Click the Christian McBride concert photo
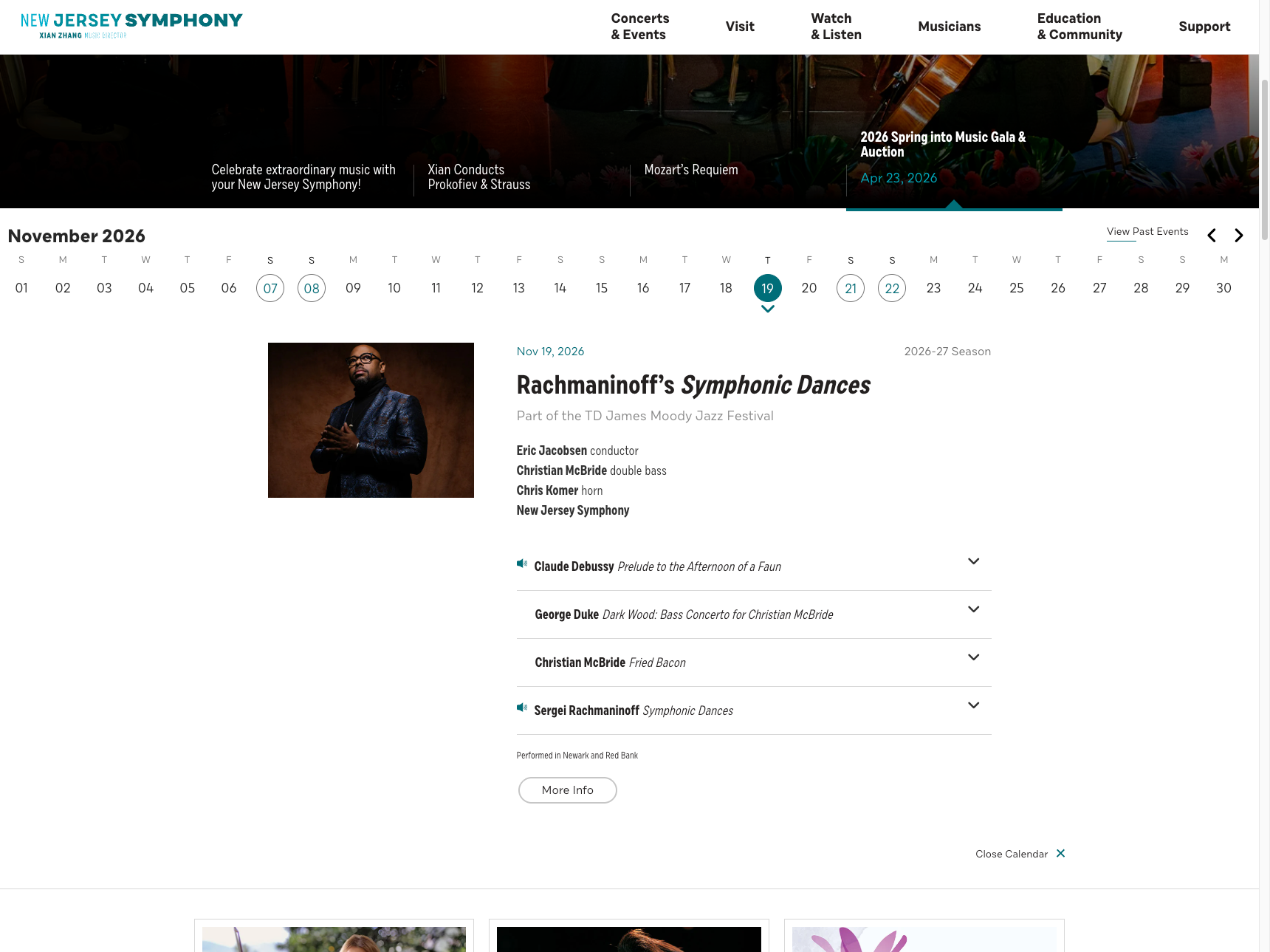1270x952 pixels. (x=371, y=420)
